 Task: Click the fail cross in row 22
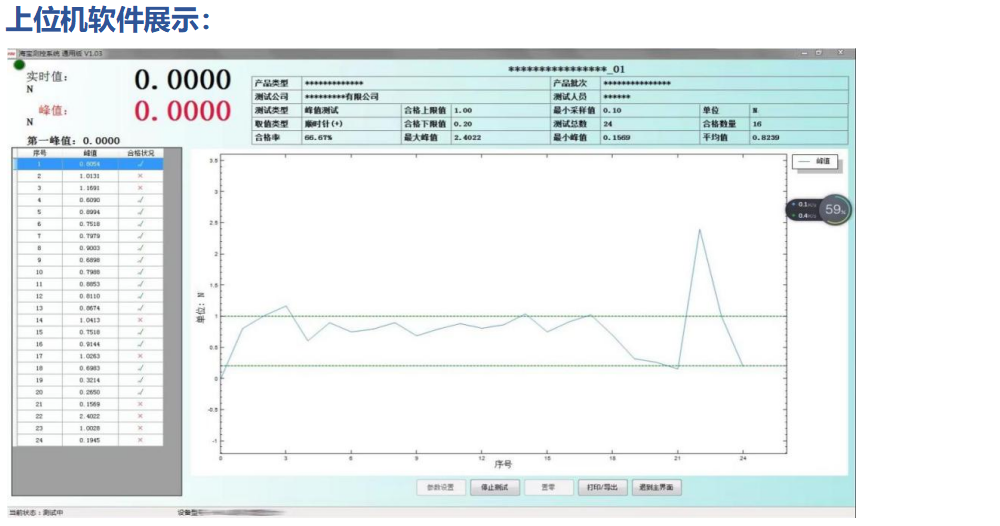(140, 416)
